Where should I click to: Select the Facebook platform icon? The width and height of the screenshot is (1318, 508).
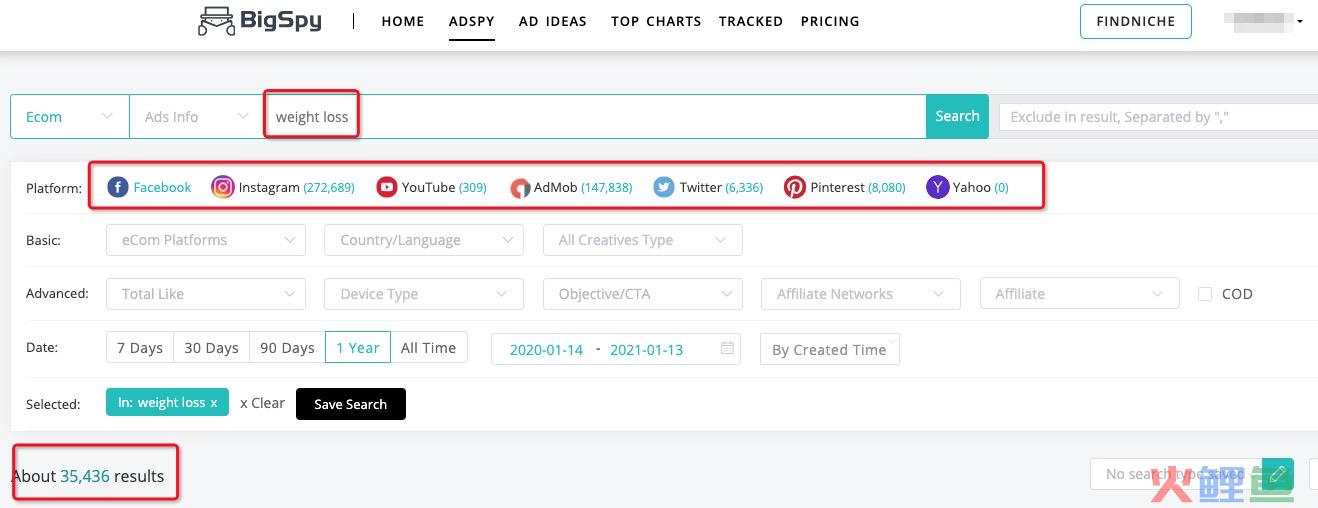click(118, 187)
